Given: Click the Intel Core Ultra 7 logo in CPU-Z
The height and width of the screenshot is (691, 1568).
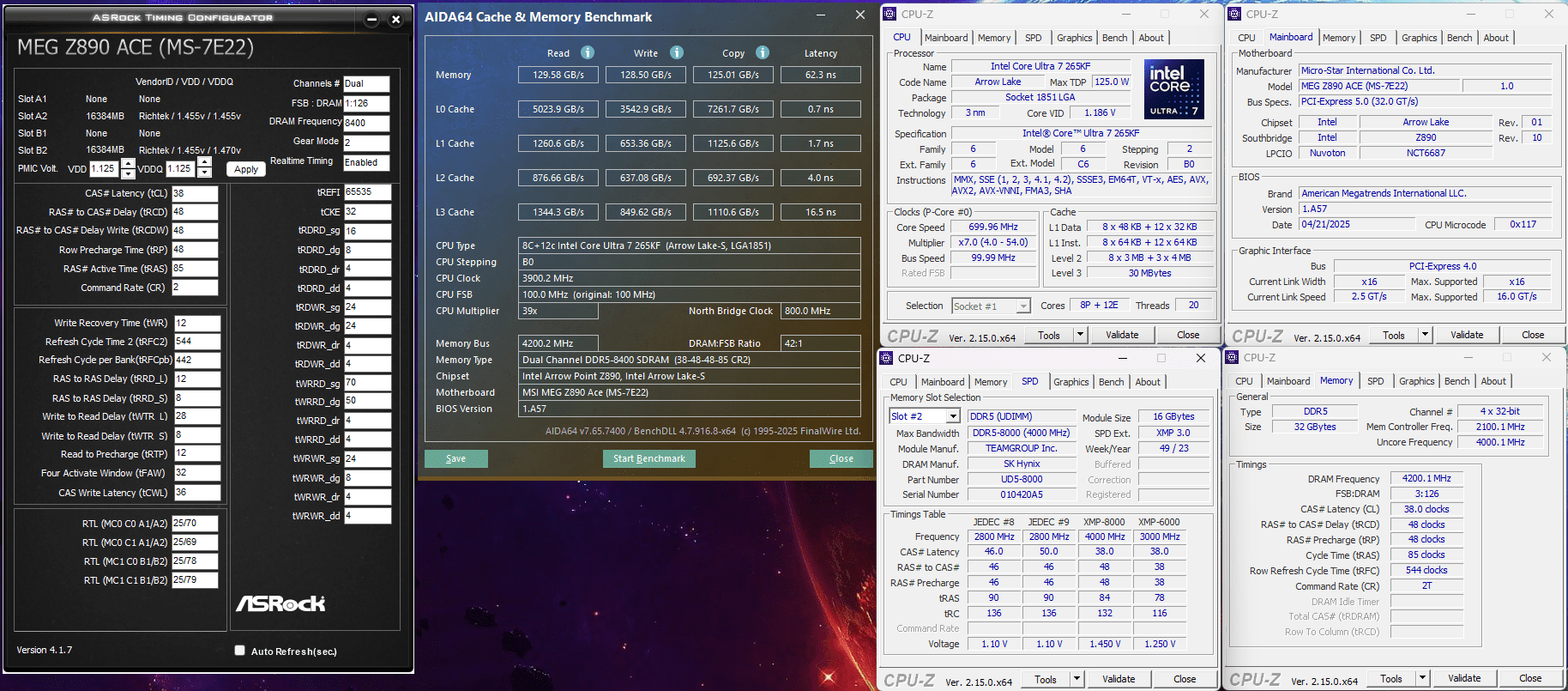Looking at the screenshot, I should (x=1174, y=89).
